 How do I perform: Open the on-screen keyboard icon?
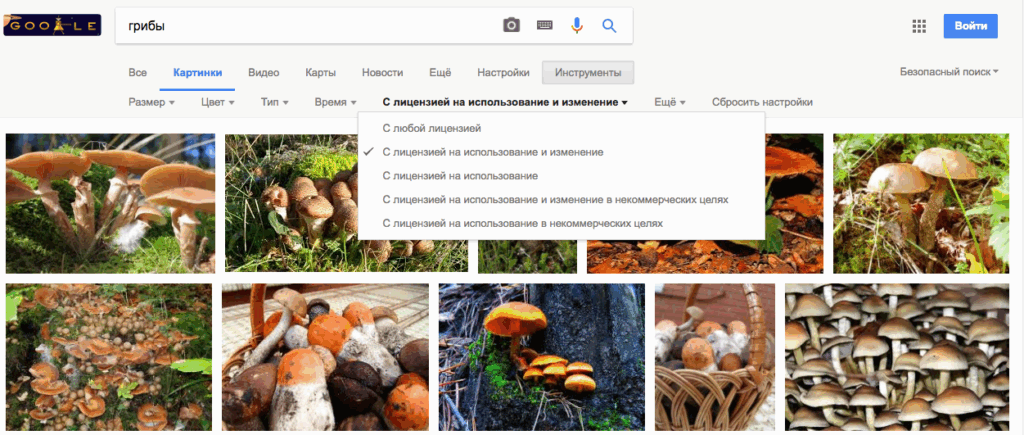545,26
